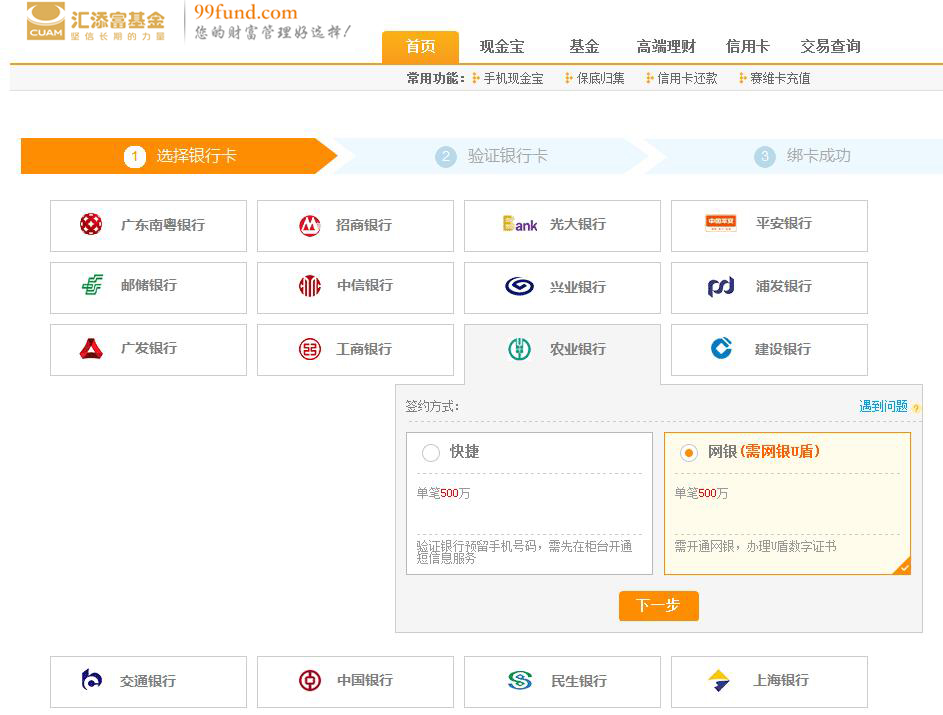Click the 网银 option card checkmark corner
The image size is (943, 715).
click(x=903, y=567)
